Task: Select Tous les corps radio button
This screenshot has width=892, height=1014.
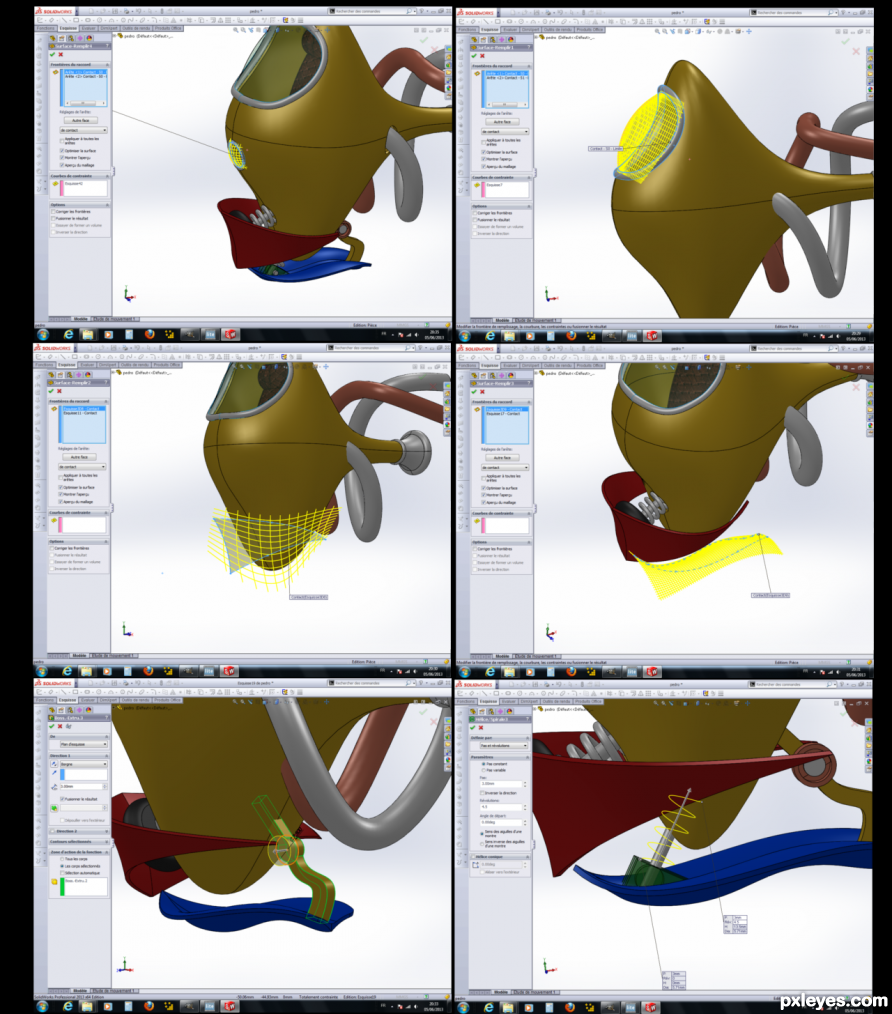Action: 62,859
